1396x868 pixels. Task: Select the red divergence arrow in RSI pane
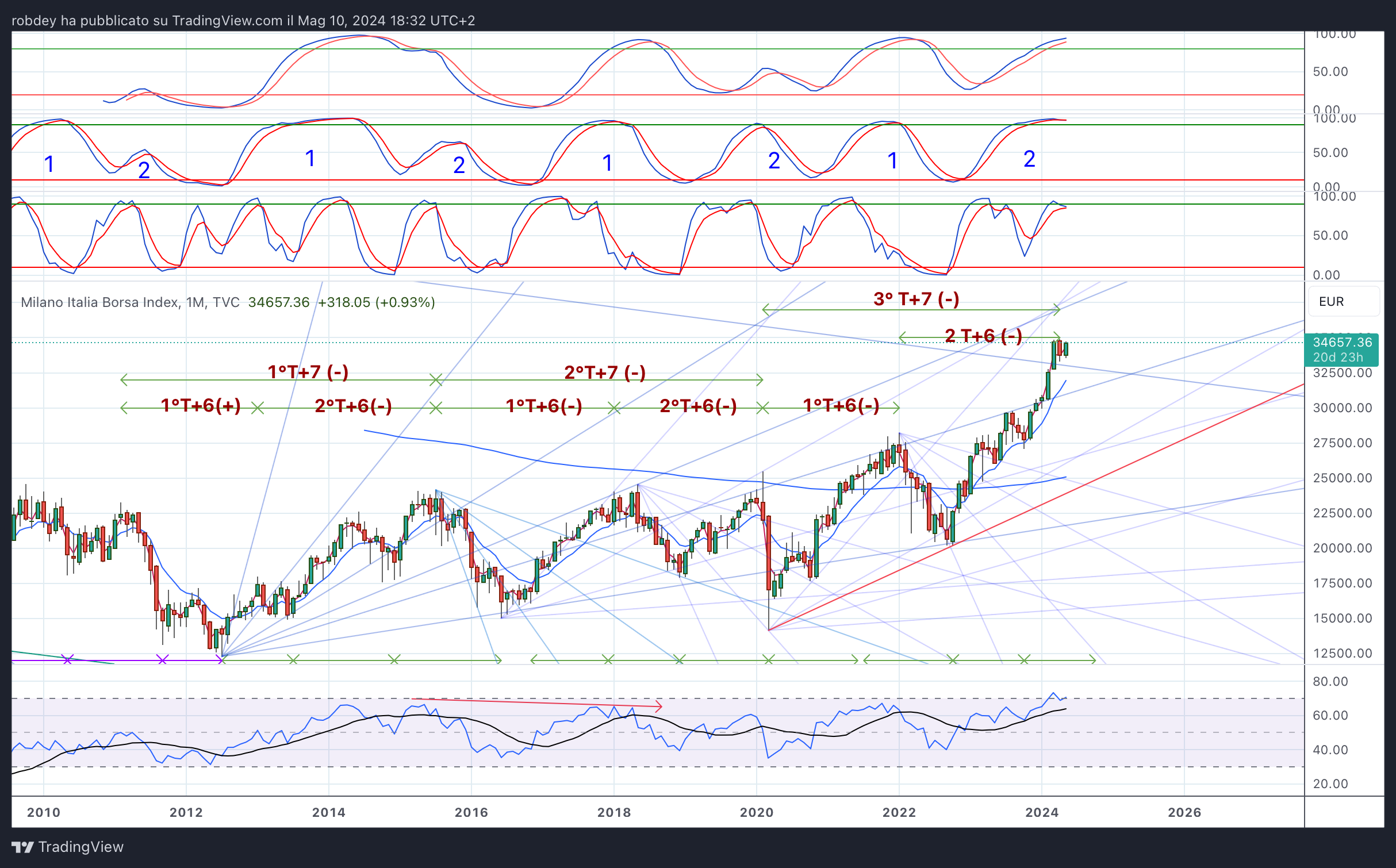tap(537, 702)
